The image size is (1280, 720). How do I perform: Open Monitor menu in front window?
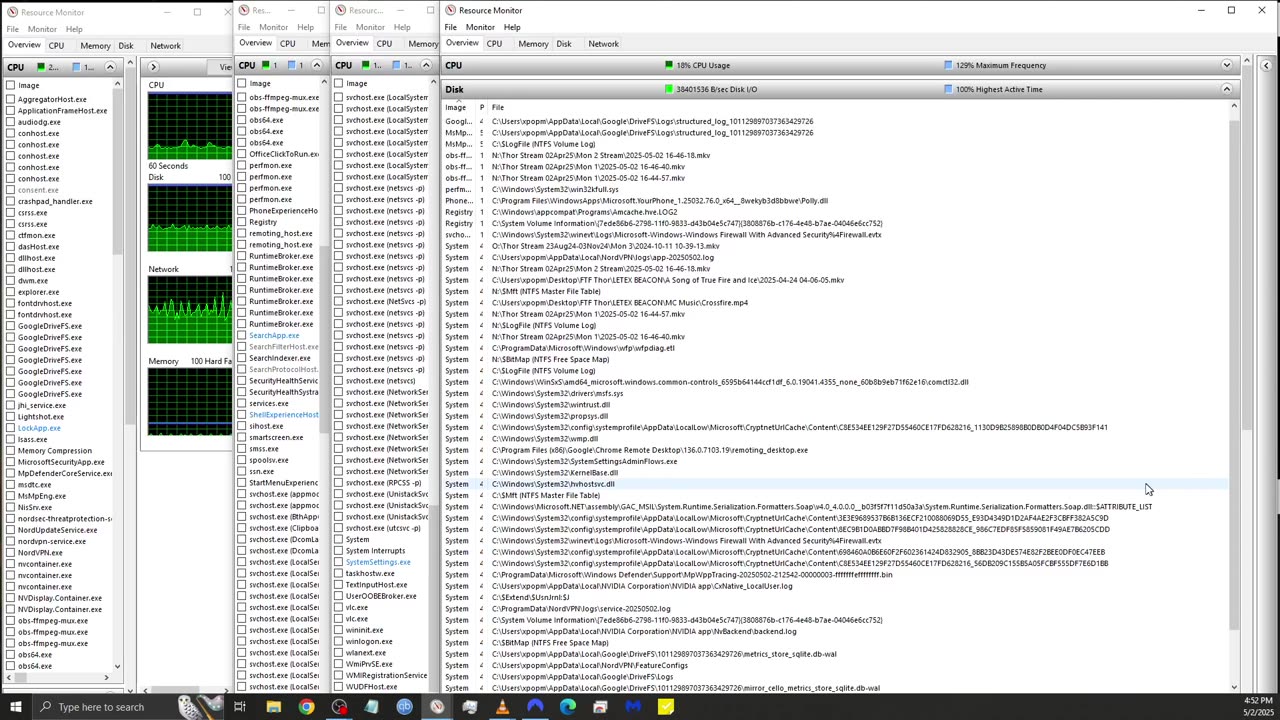tap(480, 27)
